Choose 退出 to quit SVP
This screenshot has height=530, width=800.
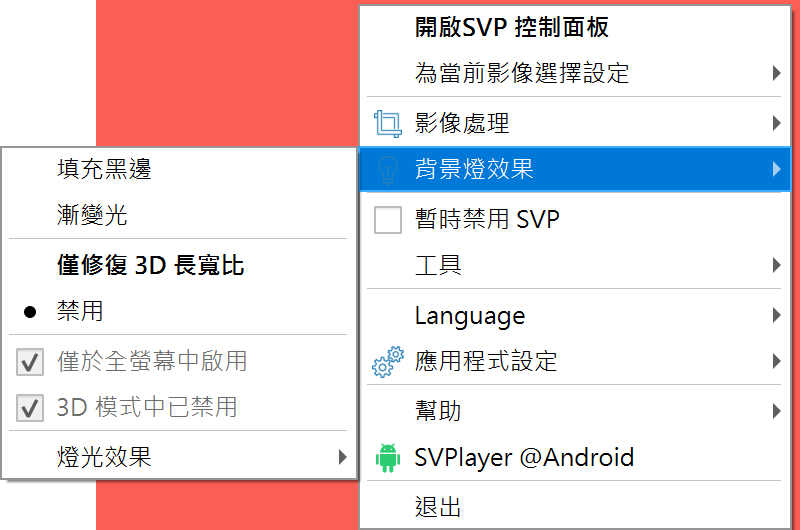(x=575, y=507)
